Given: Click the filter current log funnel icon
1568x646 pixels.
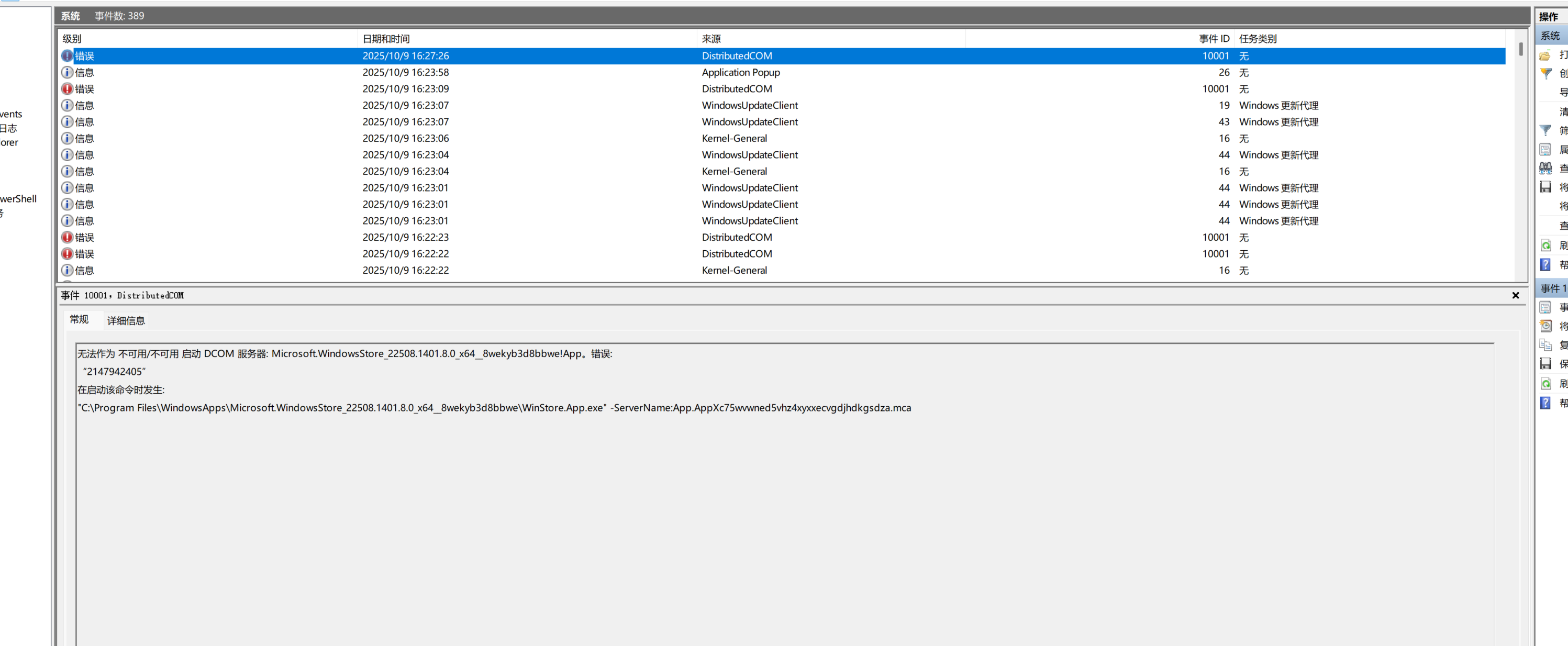Looking at the screenshot, I should pyautogui.click(x=1545, y=130).
